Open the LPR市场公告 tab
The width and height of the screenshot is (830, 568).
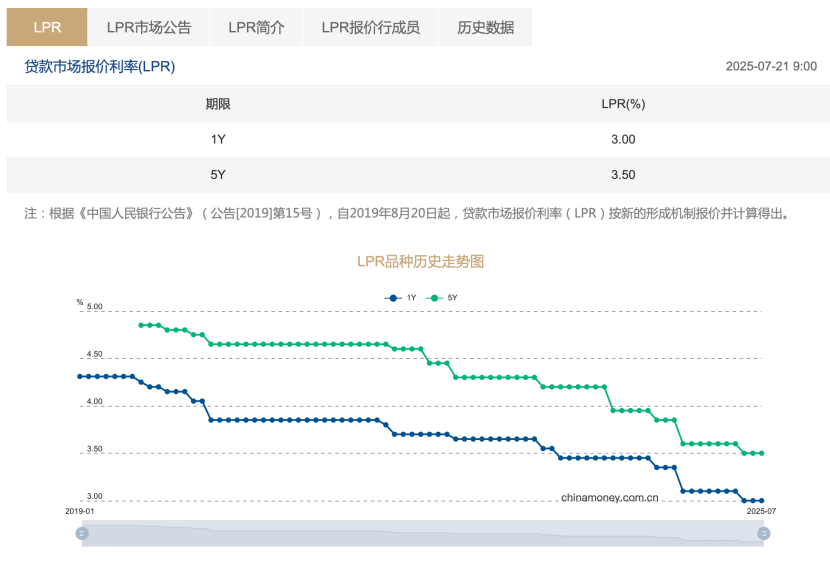(149, 27)
